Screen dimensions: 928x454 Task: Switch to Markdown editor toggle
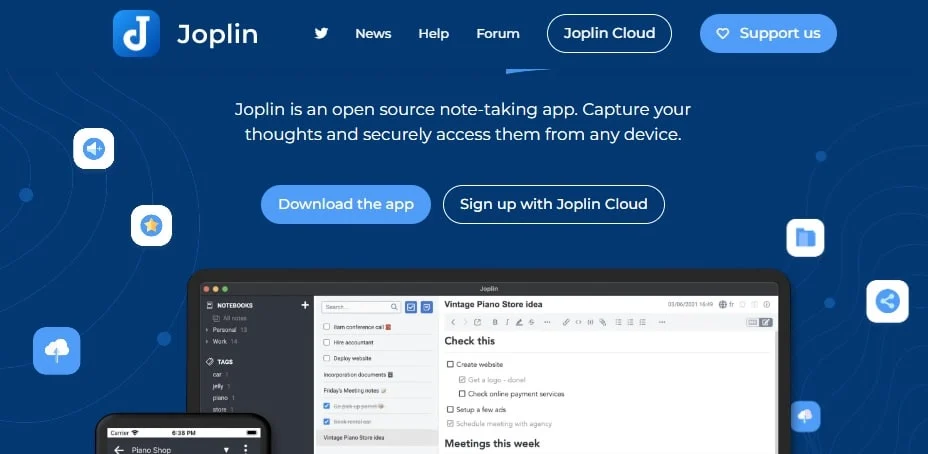[753, 322]
